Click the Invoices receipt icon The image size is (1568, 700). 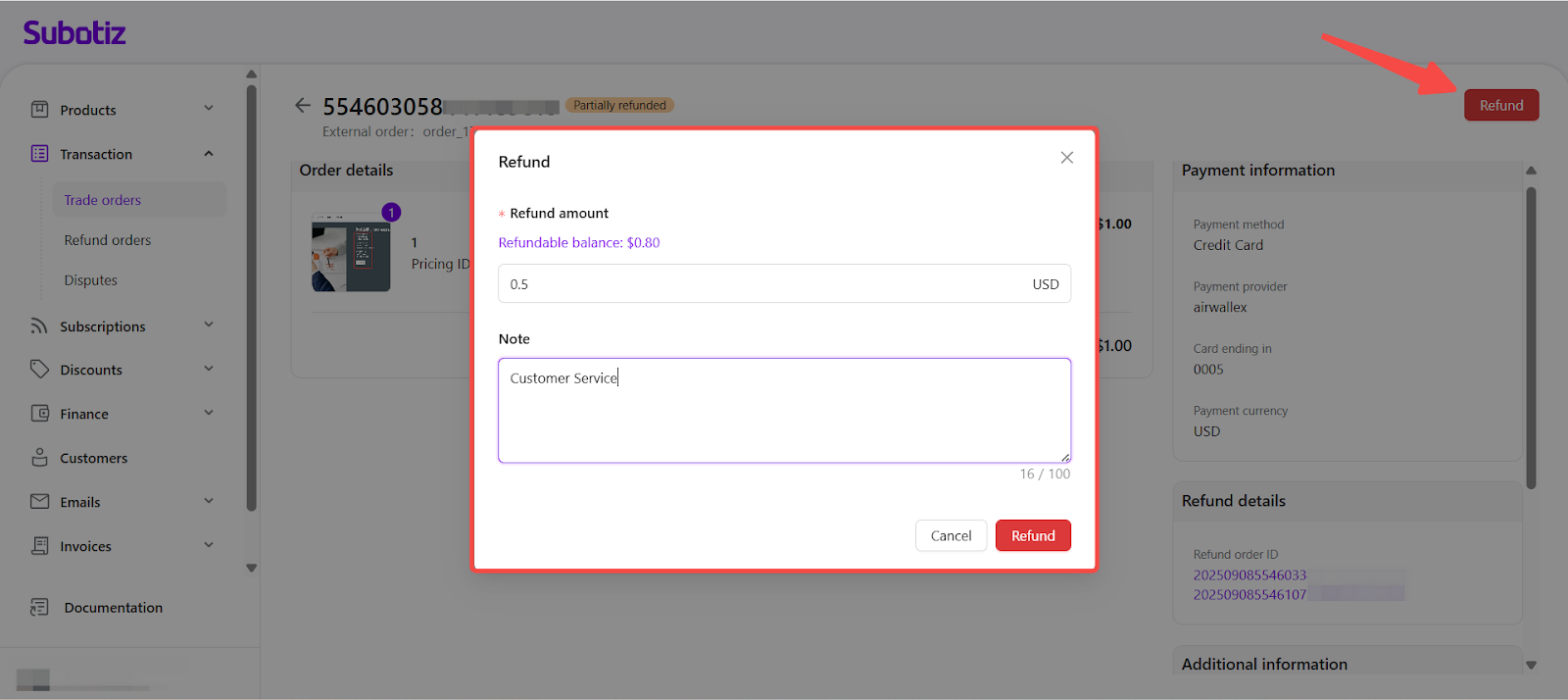click(x=39, y=546)
